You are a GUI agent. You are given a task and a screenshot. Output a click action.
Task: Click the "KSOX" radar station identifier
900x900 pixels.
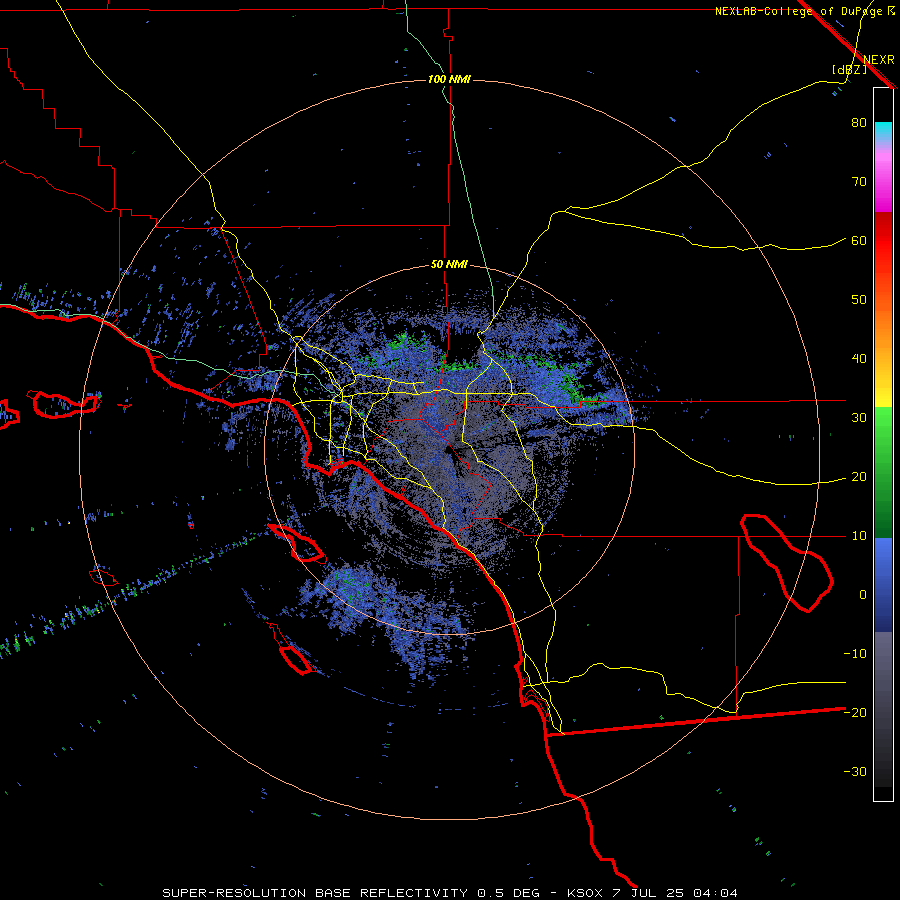pos(586,893)
